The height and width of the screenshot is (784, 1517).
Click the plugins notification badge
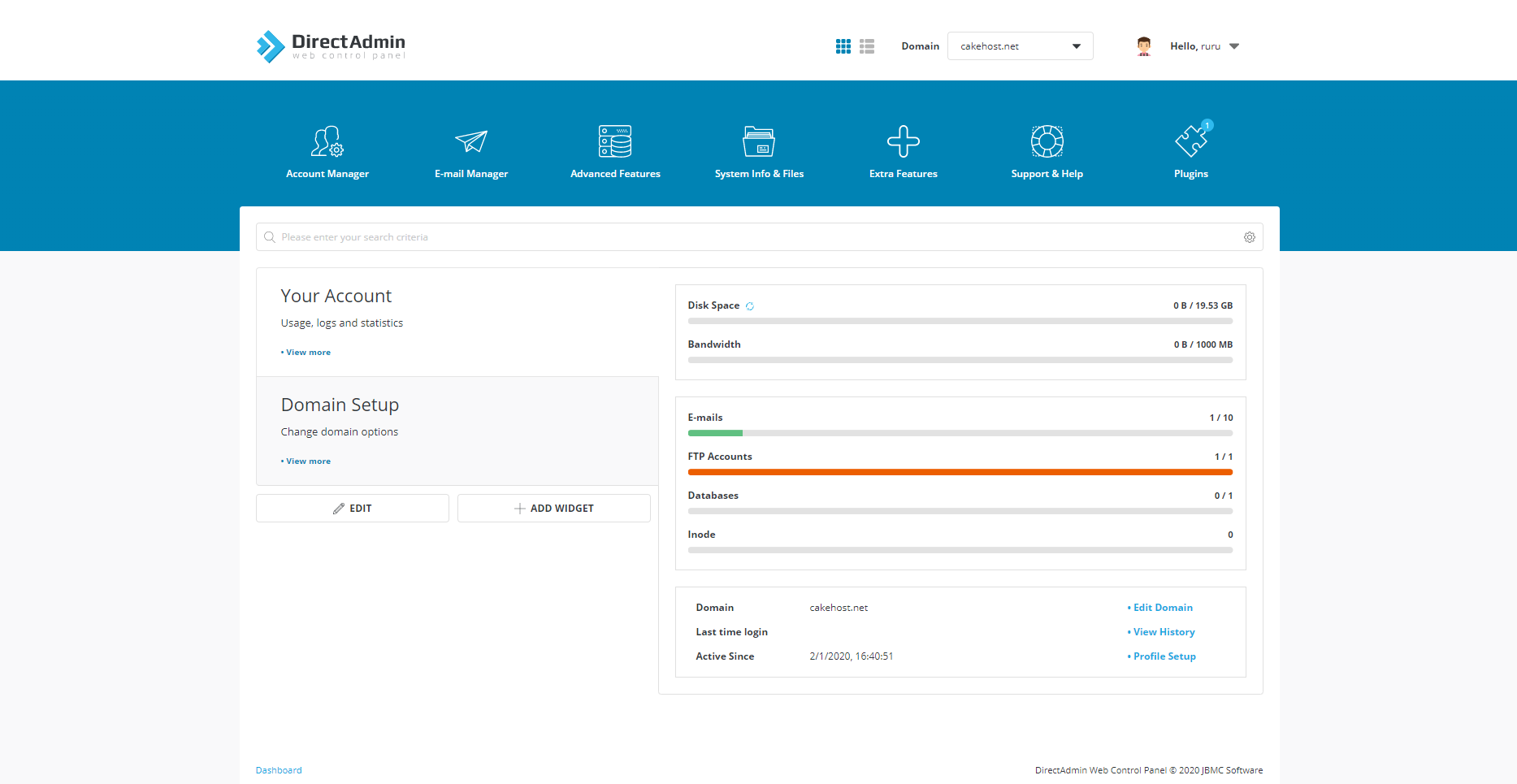tap(1207, 125)
